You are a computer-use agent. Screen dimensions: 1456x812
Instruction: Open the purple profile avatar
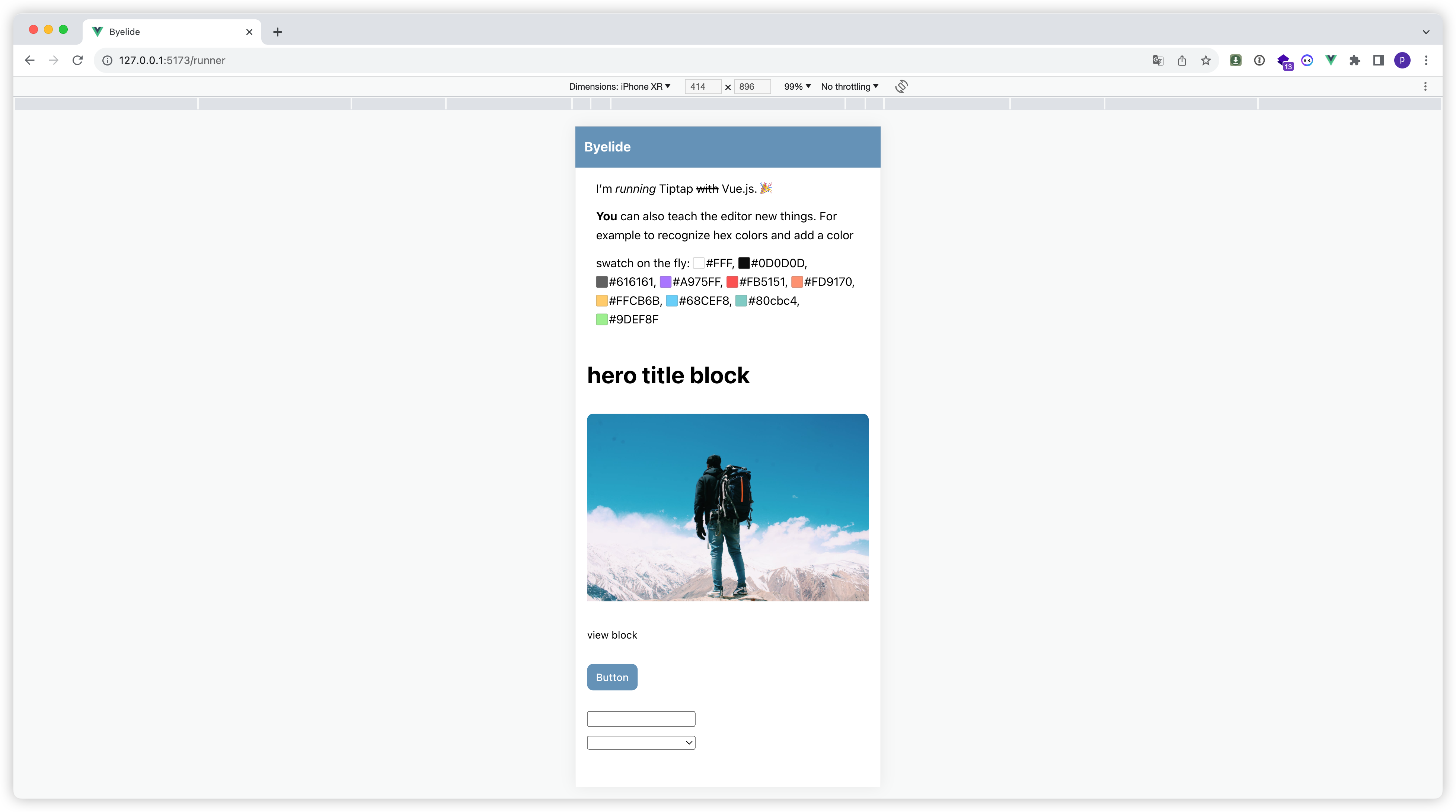(1402, 60)
